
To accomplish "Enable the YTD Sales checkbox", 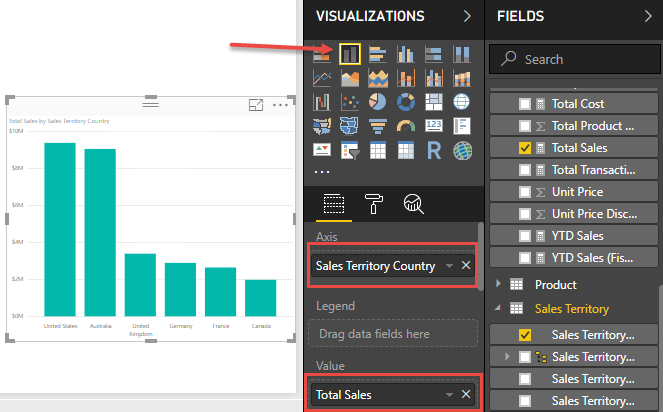I will [525, 236].
